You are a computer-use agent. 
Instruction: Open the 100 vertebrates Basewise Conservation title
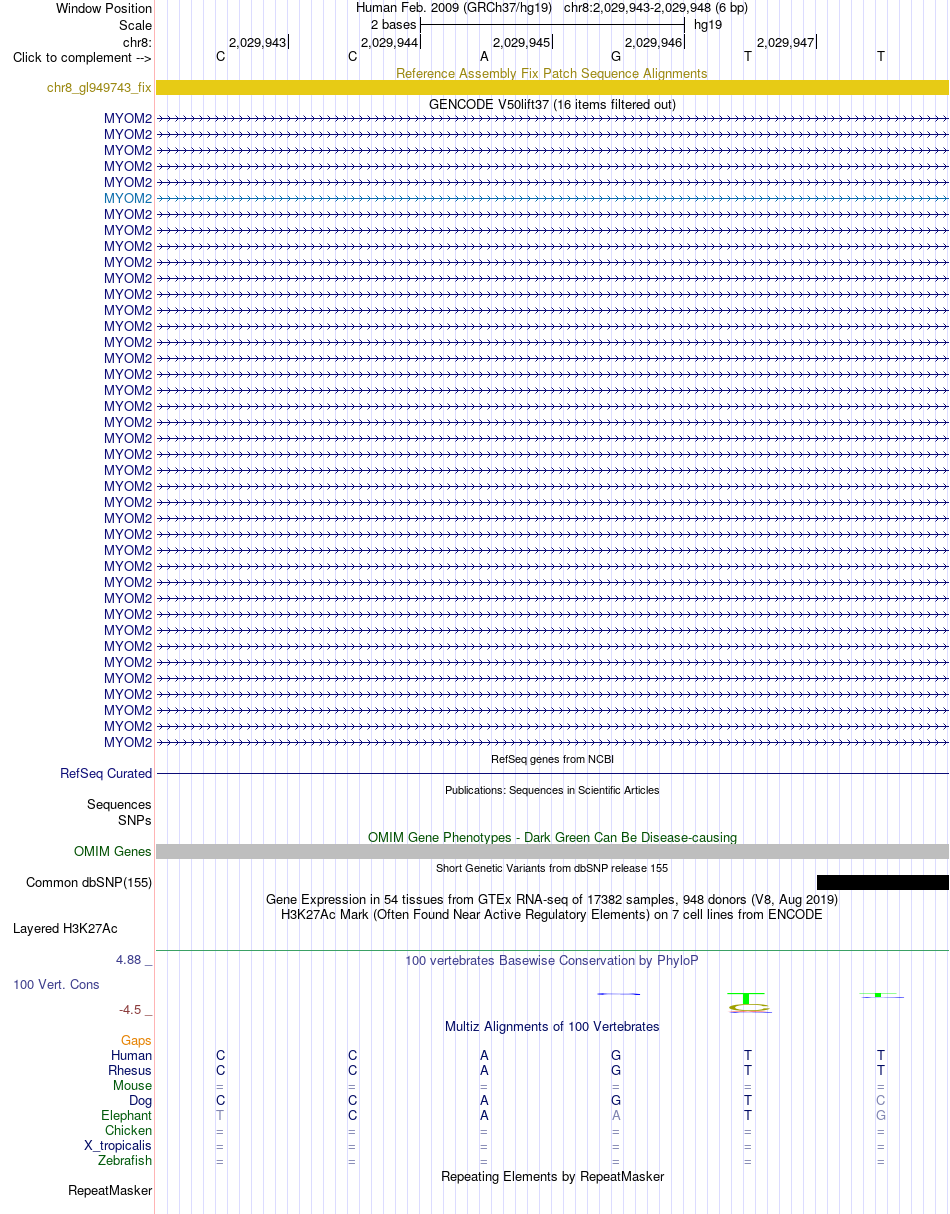click(552, 960)
